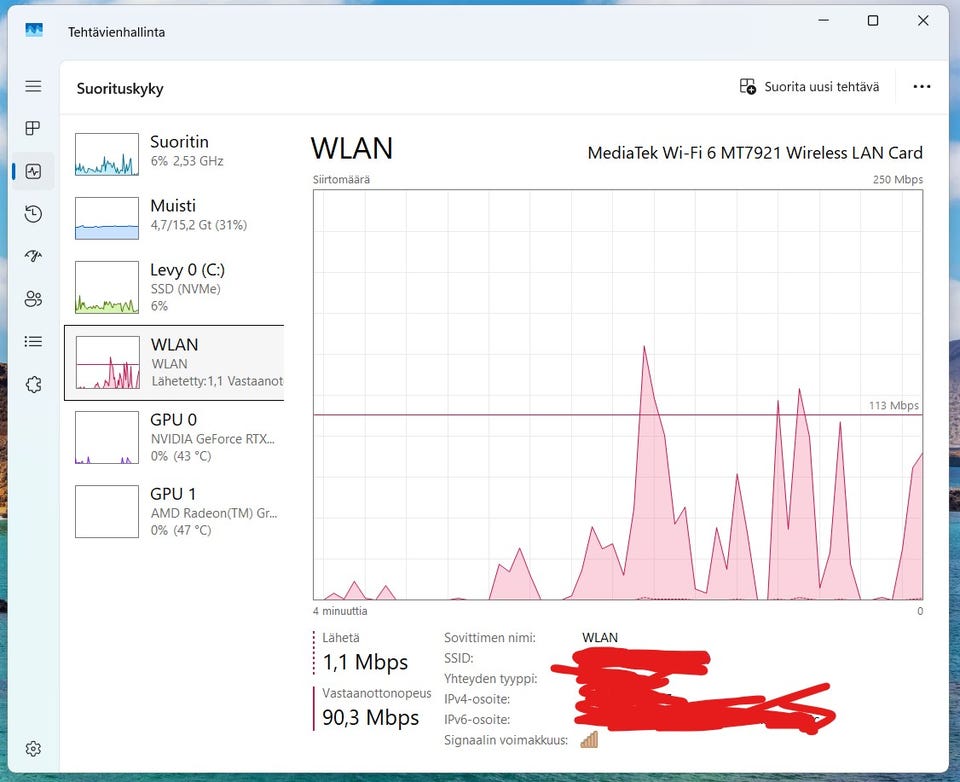Click the 4 minuuttia time axis label
Screen dimensions: 960x782
tap(340, 611)
